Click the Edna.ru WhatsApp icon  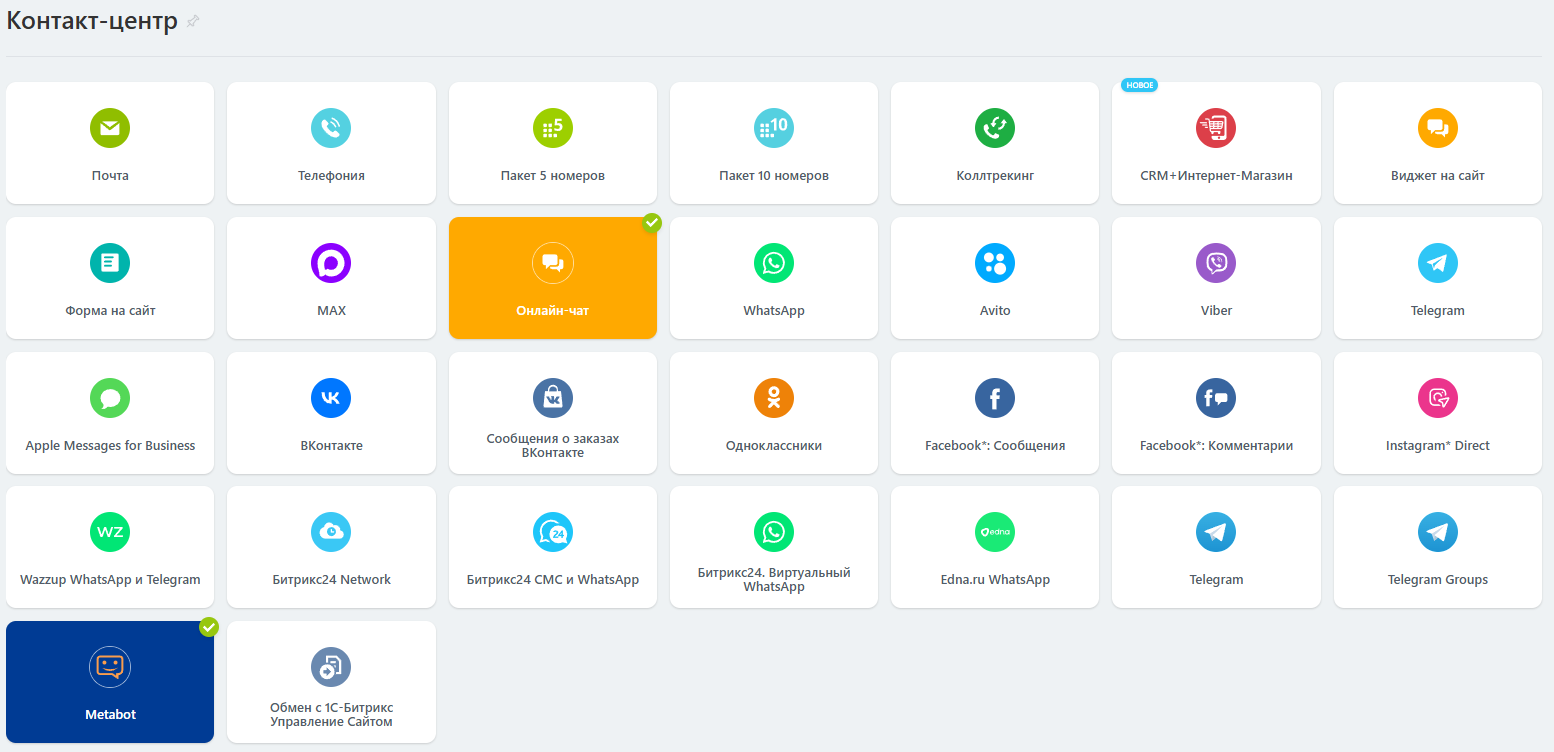[995, 532]
